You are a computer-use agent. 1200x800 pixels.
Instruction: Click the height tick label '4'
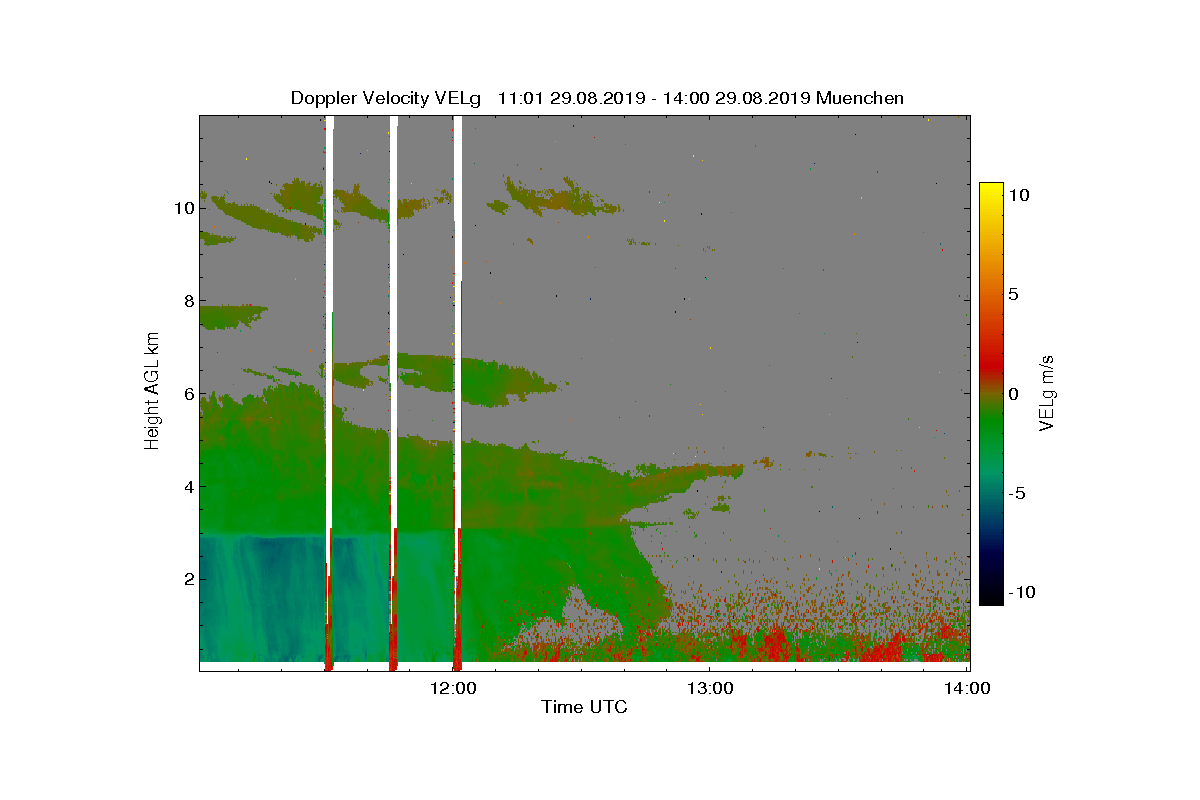tap(187, 487)
